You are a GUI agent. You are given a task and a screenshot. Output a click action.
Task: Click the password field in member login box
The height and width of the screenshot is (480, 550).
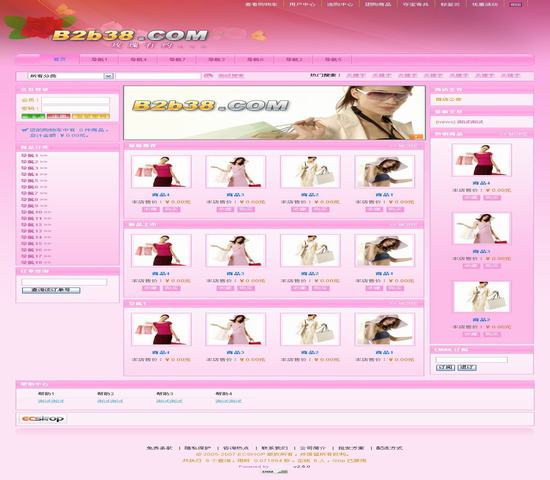(x=76, y=109)
